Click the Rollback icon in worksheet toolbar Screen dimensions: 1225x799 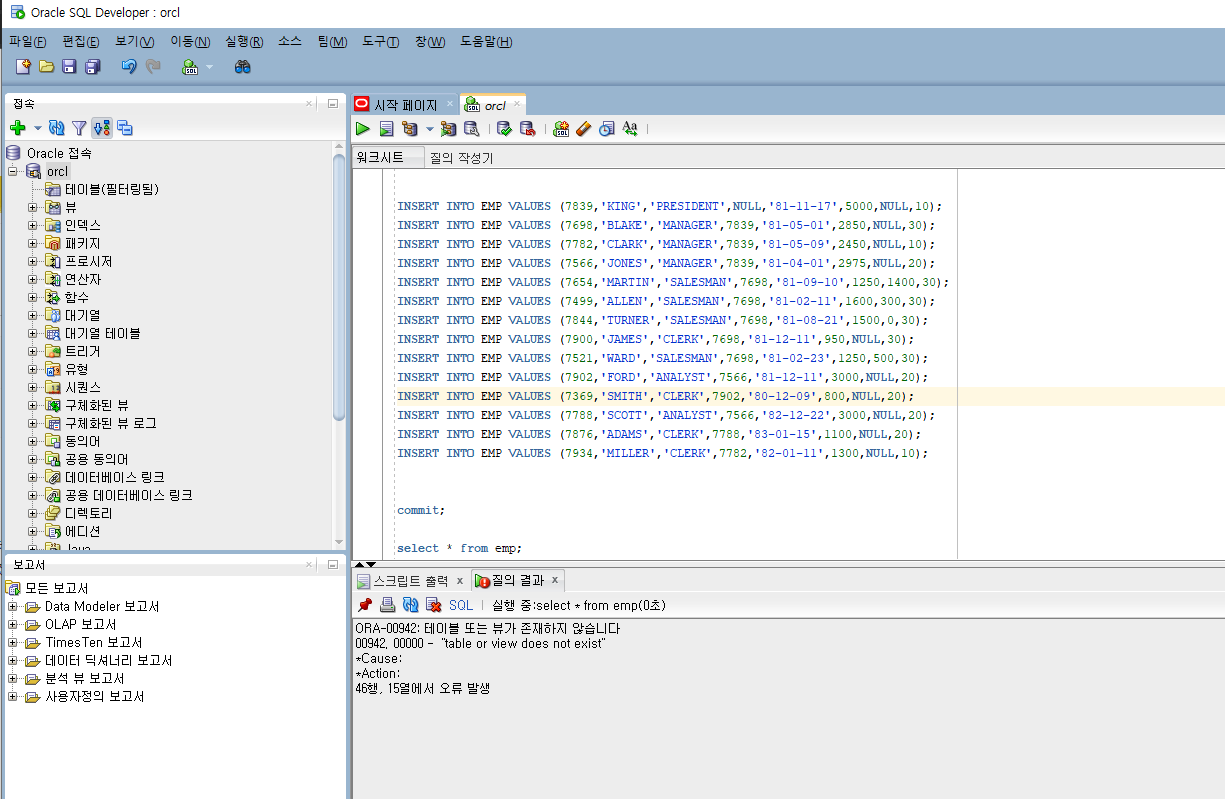click(527, 128)
